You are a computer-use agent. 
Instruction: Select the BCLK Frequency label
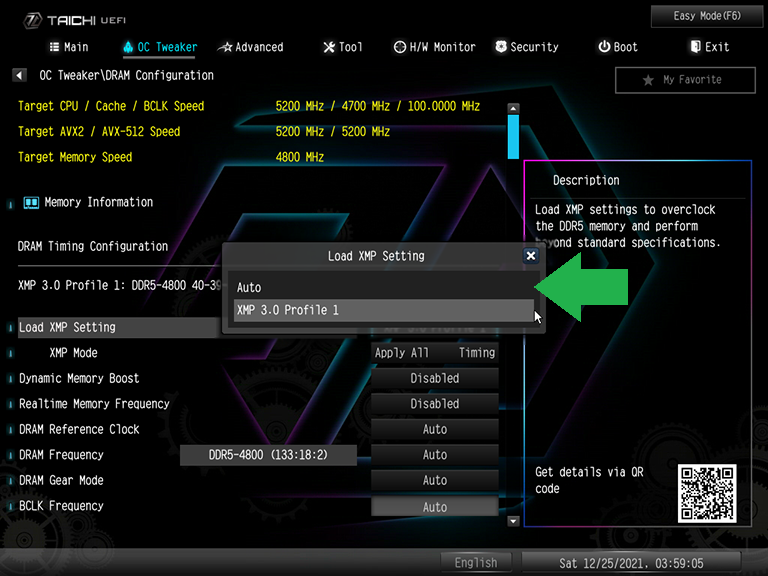tap(61, 506)
